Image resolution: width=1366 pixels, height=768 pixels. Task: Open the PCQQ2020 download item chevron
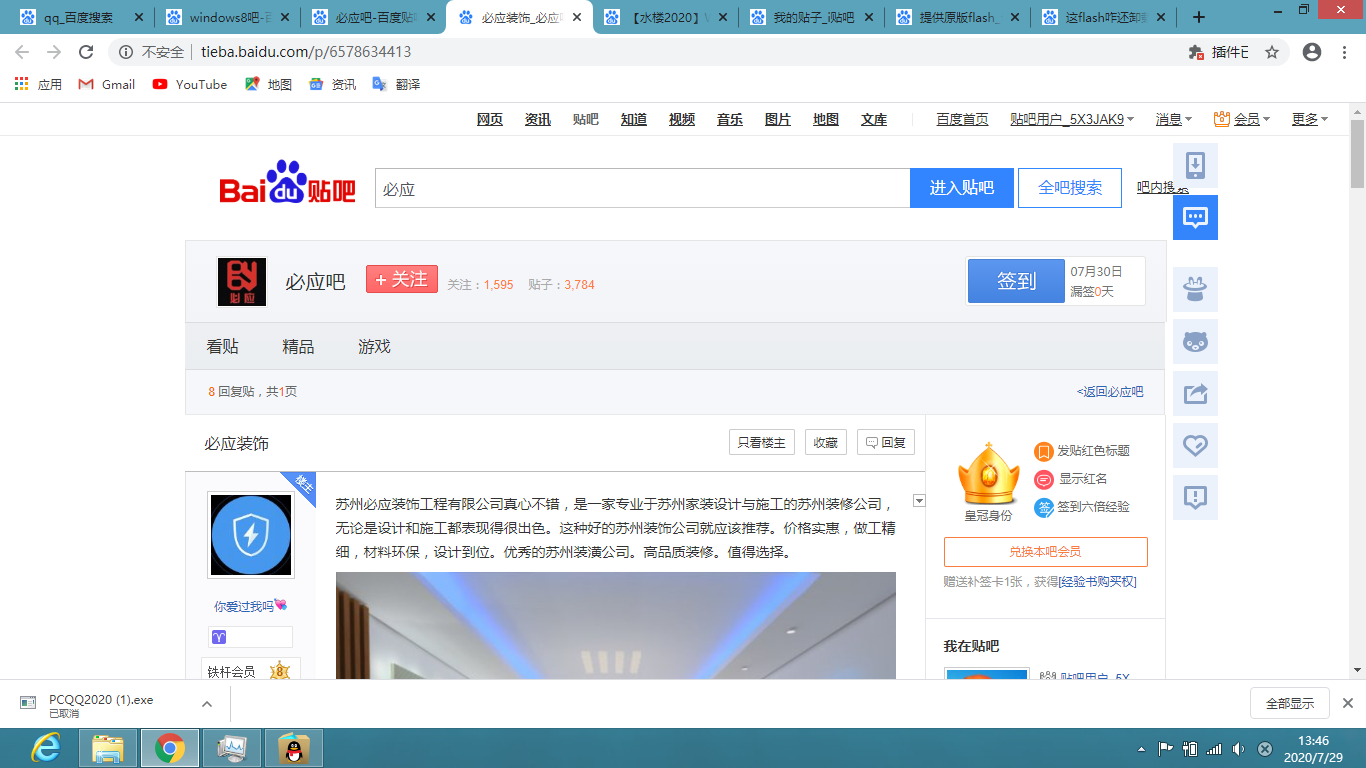207,704
